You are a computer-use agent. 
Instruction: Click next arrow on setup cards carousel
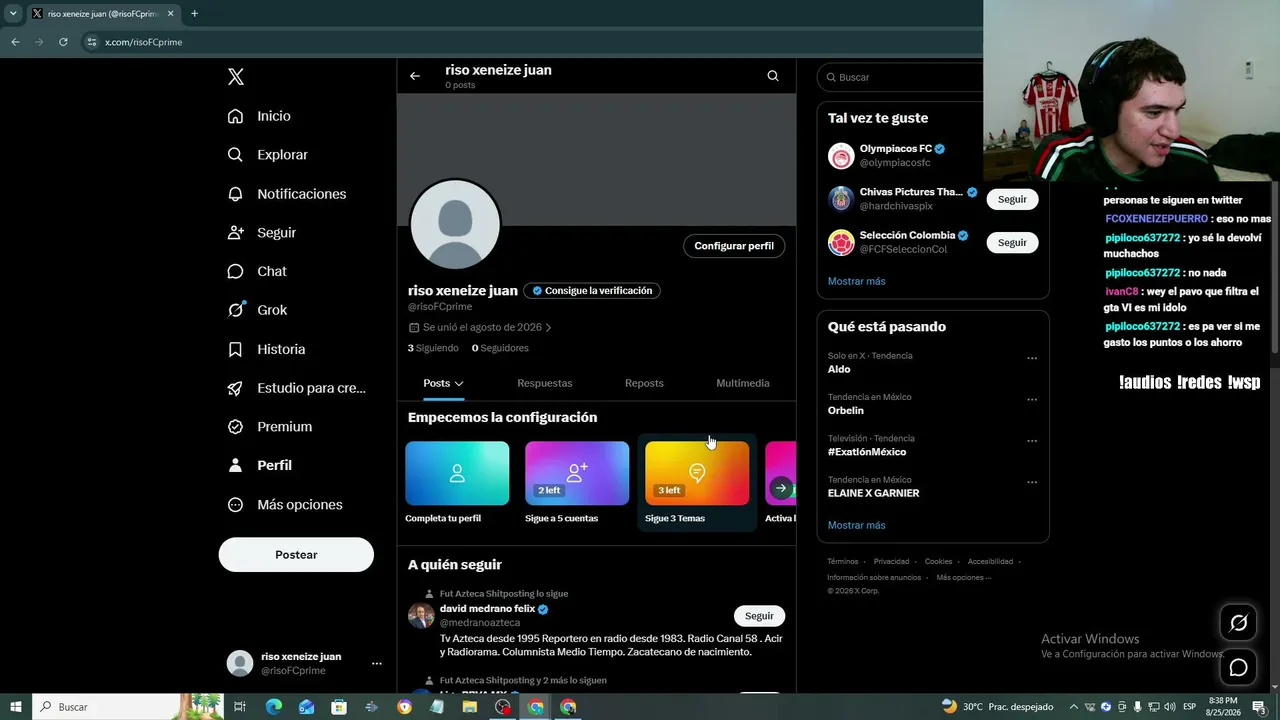tap(781, 488)
